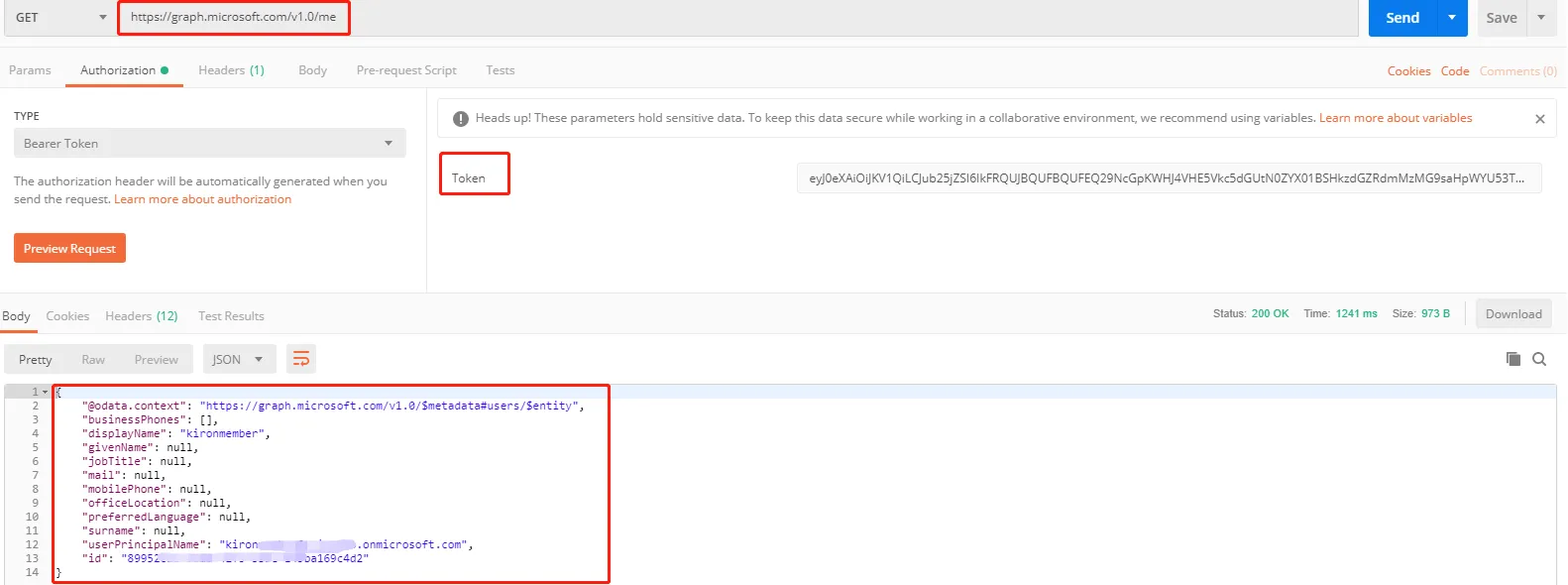Click the Preview Request button
The height and width of the screenshot is (585, 1568).
(69, 248)
